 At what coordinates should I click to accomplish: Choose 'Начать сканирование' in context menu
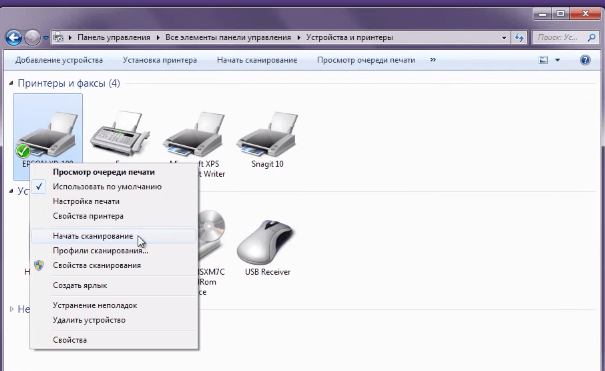(114, 236)
